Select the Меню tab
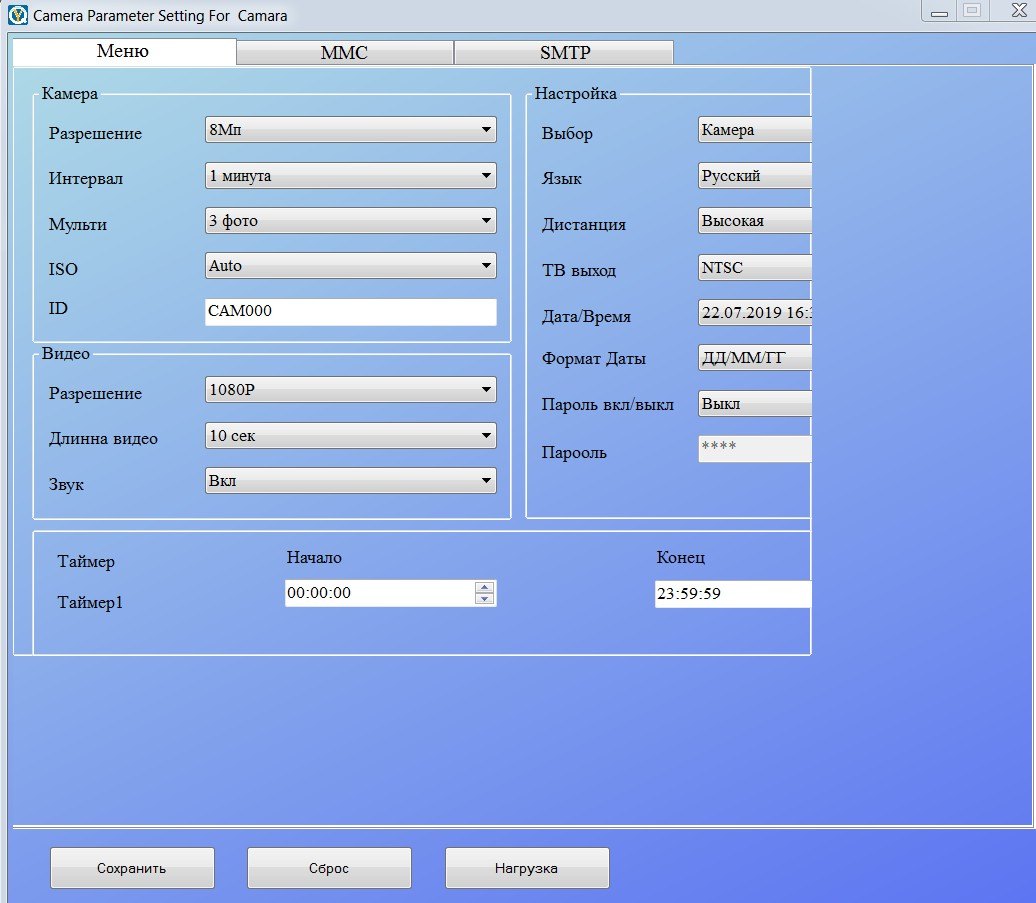The height and width of the screenshot is (903, 1036). click(123, 52)
